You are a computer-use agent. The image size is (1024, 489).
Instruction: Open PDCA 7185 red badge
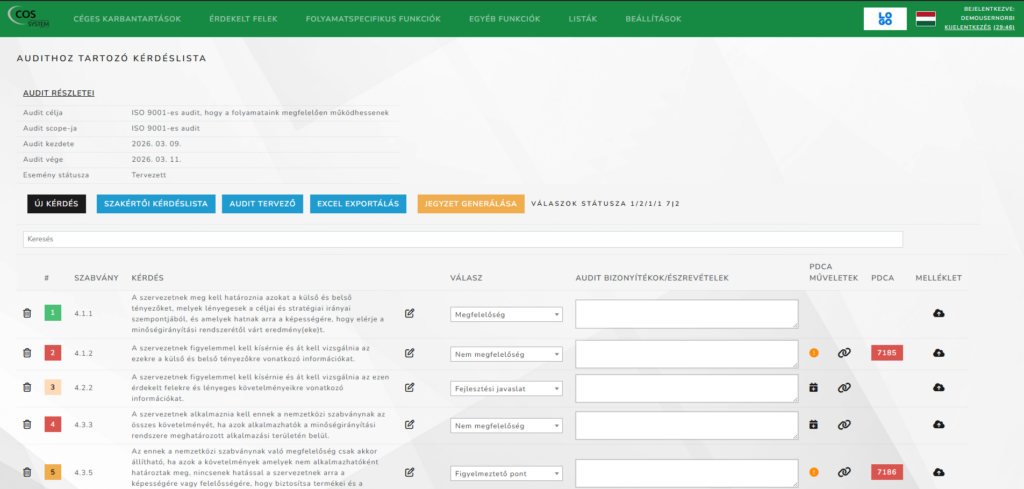[x=887, y=353]
